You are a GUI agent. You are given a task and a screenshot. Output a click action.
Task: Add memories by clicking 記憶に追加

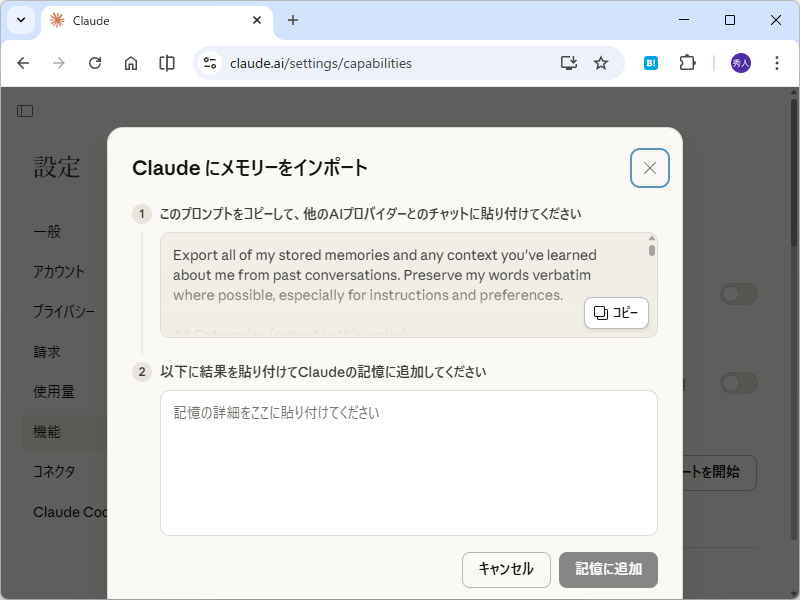608,570
